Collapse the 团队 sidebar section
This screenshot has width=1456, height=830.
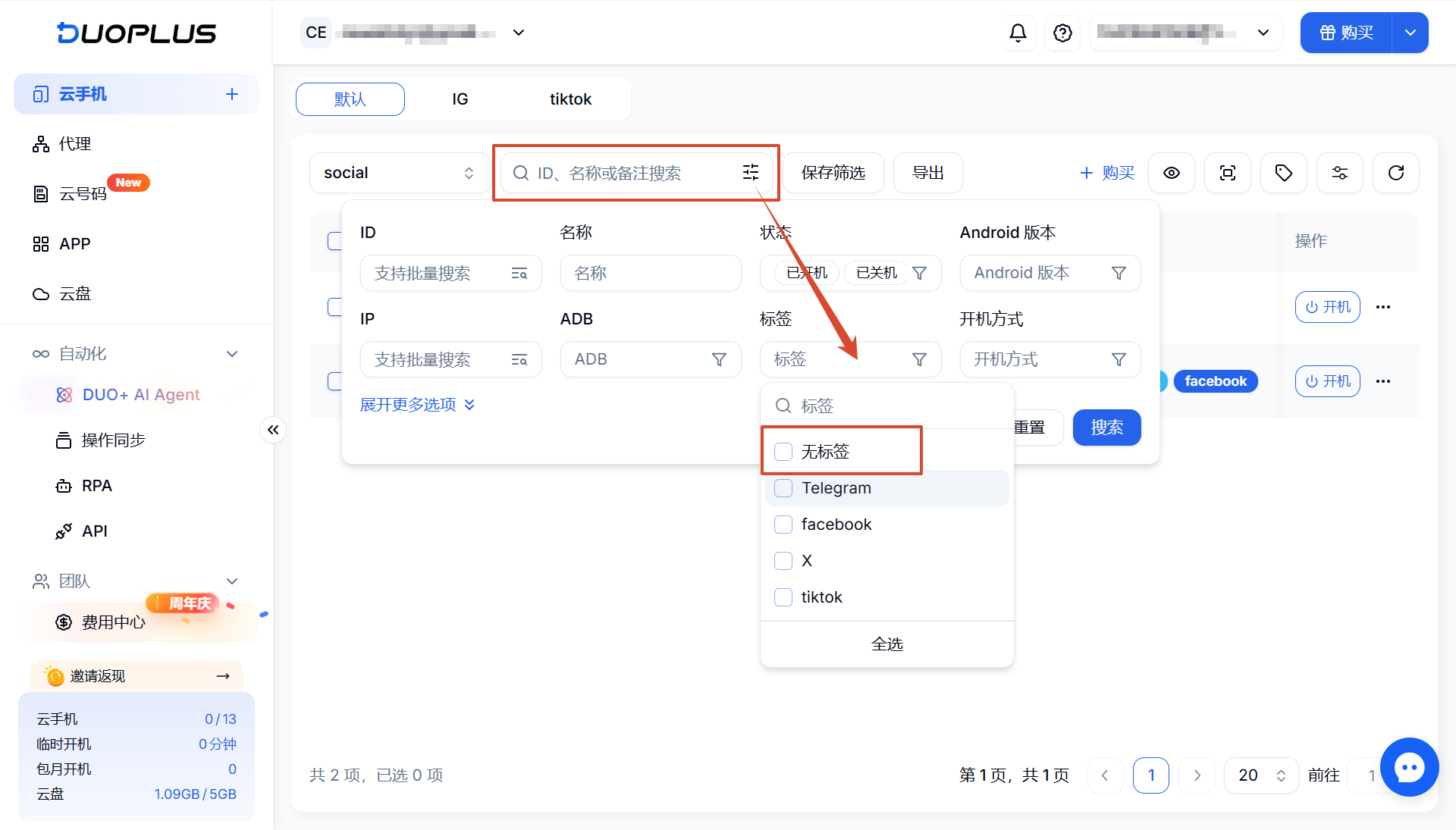[x=136, y=581]
